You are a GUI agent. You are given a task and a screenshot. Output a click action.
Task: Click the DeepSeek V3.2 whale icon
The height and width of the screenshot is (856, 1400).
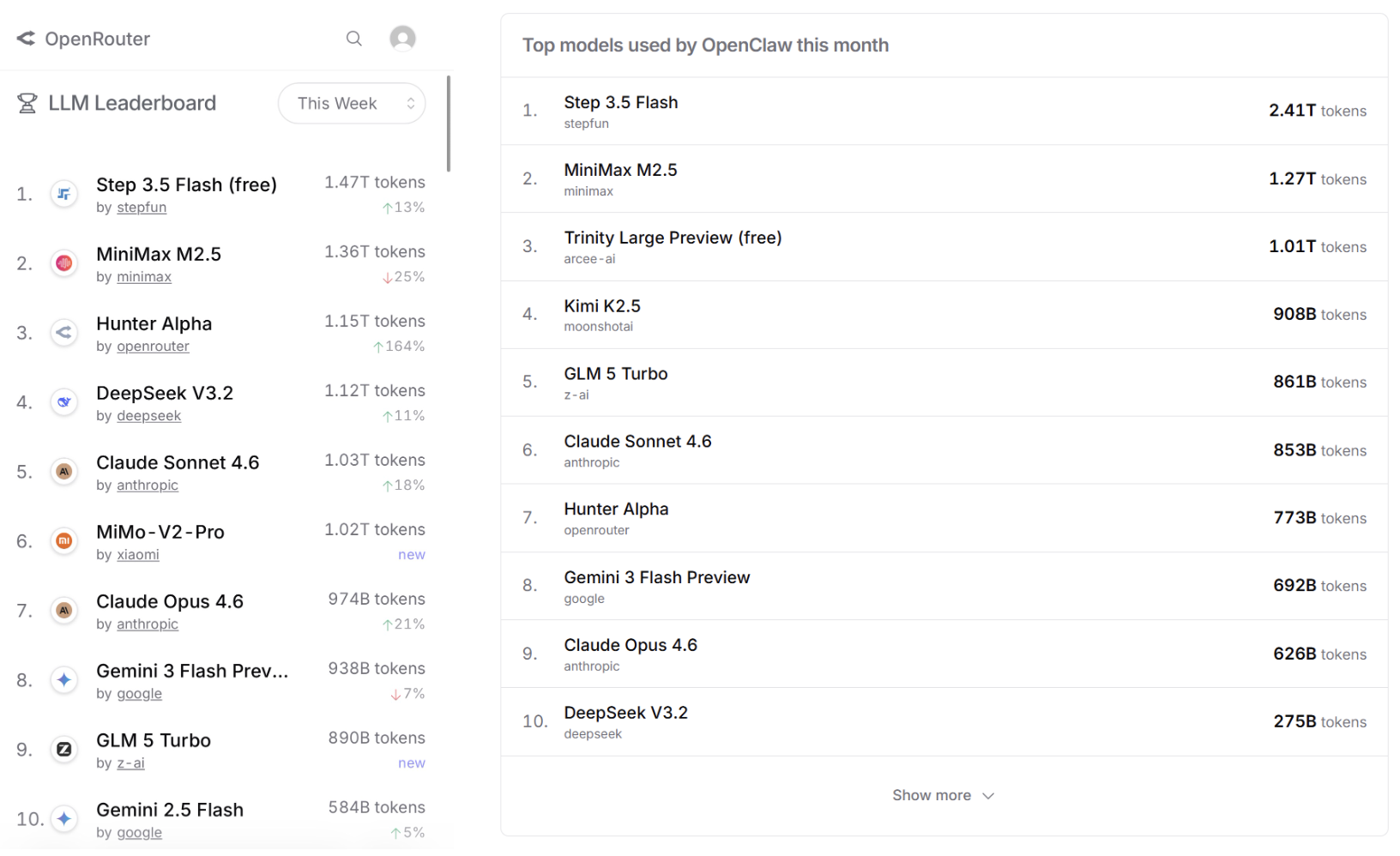[x=64, y=402]
